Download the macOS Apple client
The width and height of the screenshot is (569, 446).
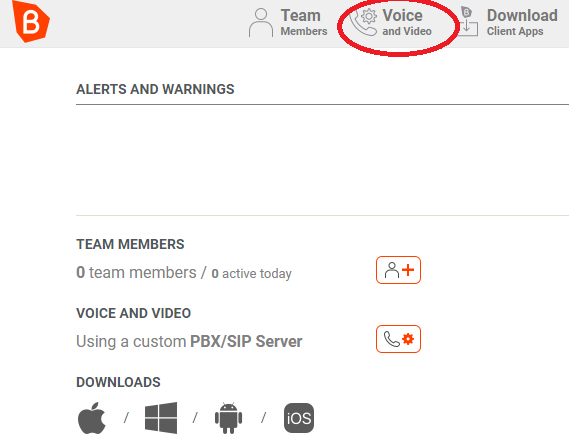(92, 418)
